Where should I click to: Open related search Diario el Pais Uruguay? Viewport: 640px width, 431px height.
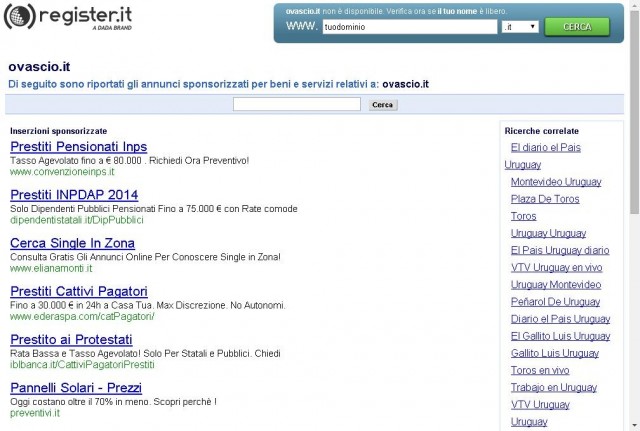coord(560,319)
